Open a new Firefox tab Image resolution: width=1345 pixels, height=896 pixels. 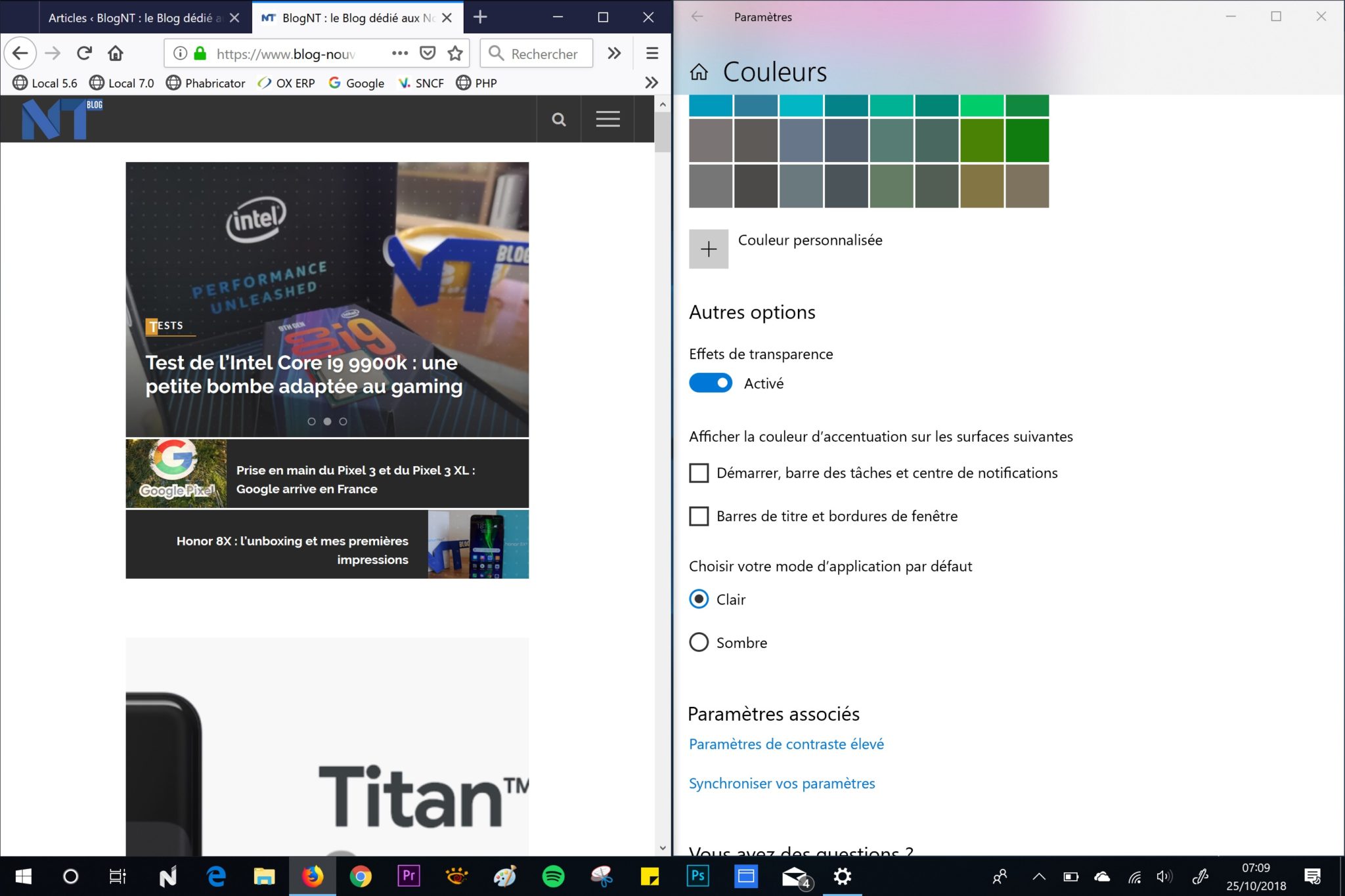[480, 17]
